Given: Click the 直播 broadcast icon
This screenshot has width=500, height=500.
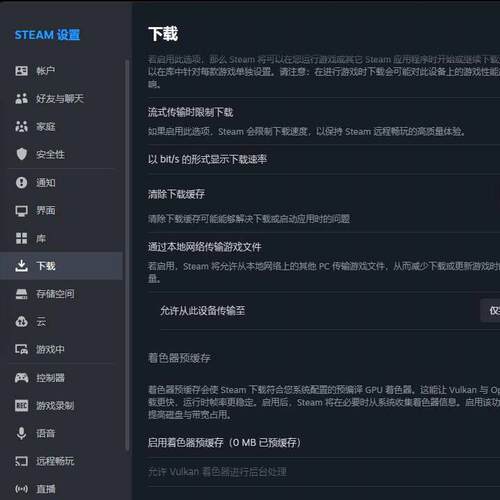Looking at the screenshot, I should pyautogui.click(x=21, y=489).
